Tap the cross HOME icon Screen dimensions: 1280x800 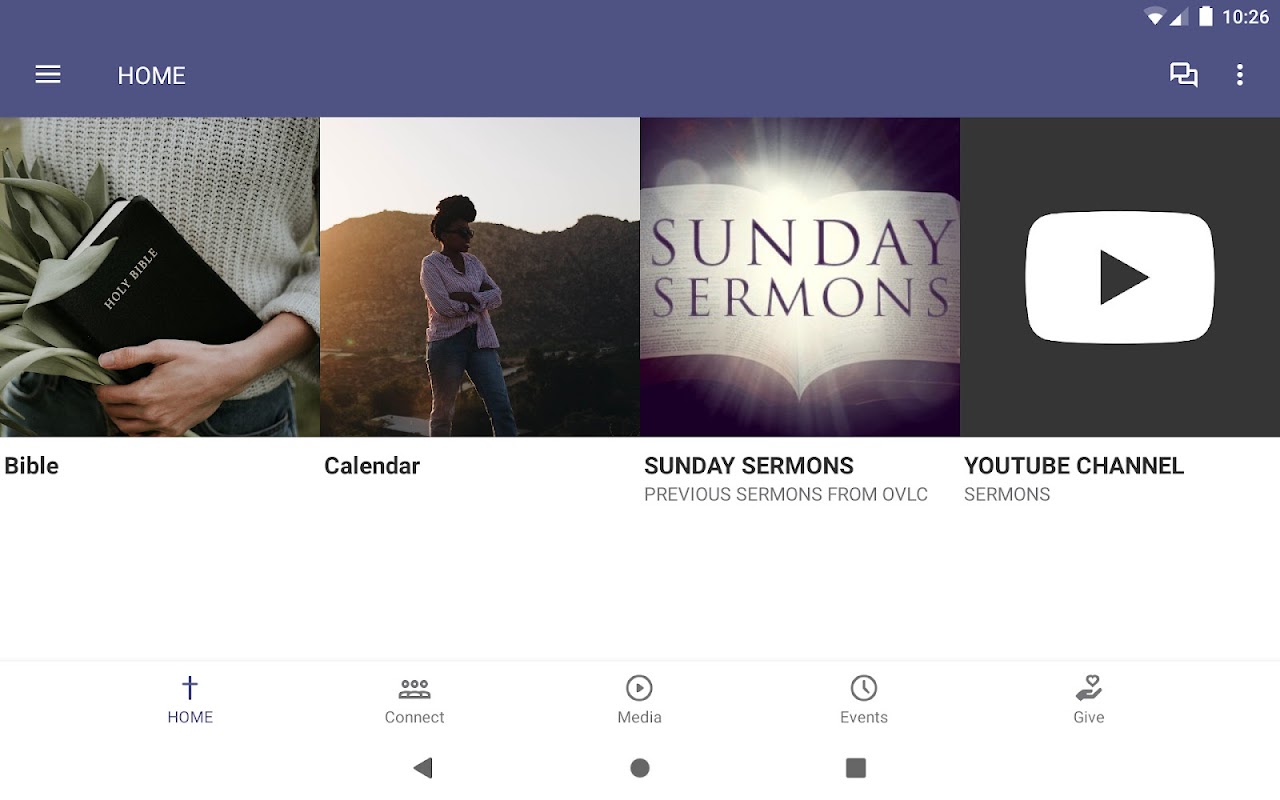click(x=190, y=688)
